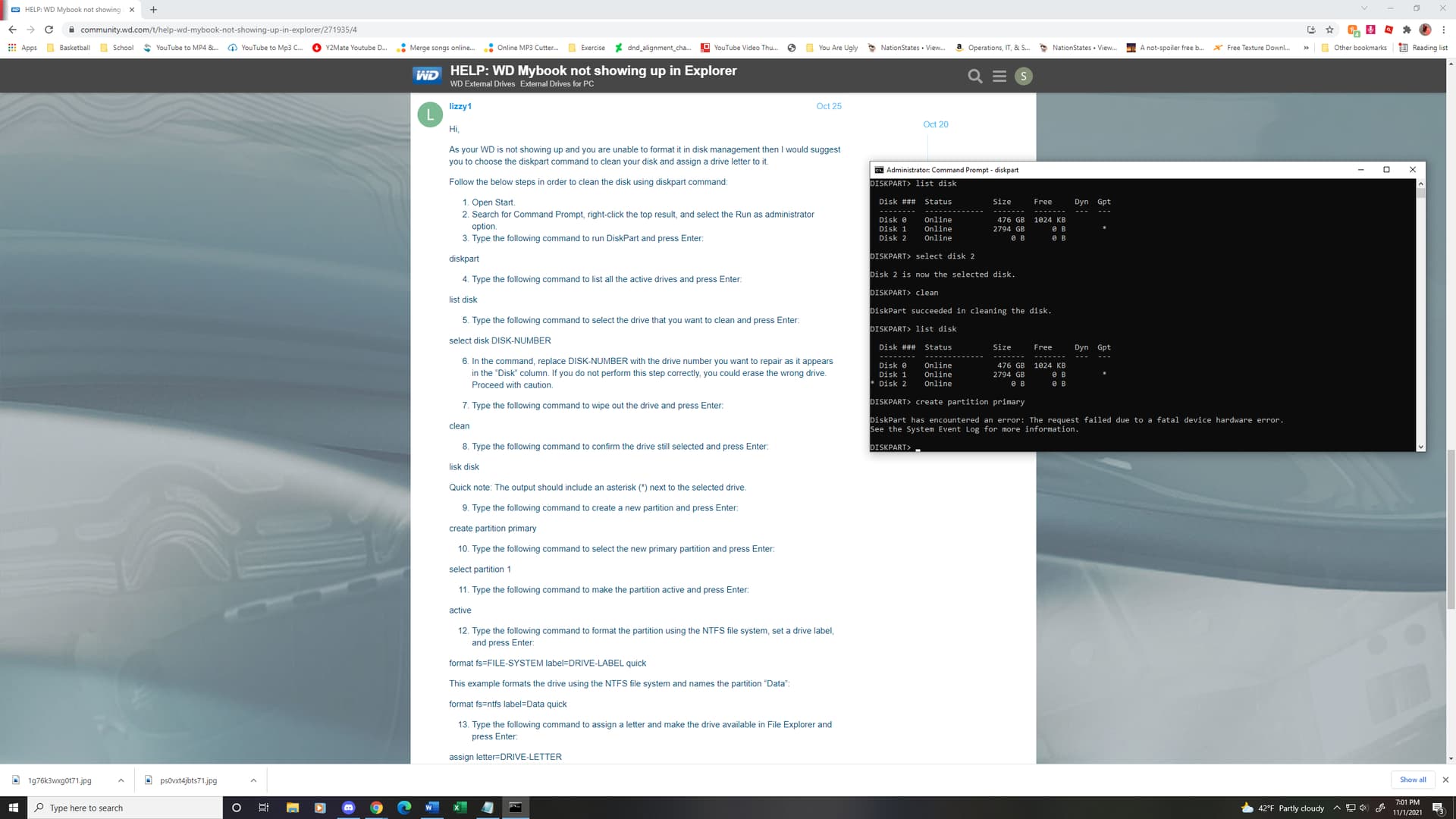This screenshot has height=819, width=1456.
Task: Click lizzy1's green L avatar
Action: click(430, 115)
